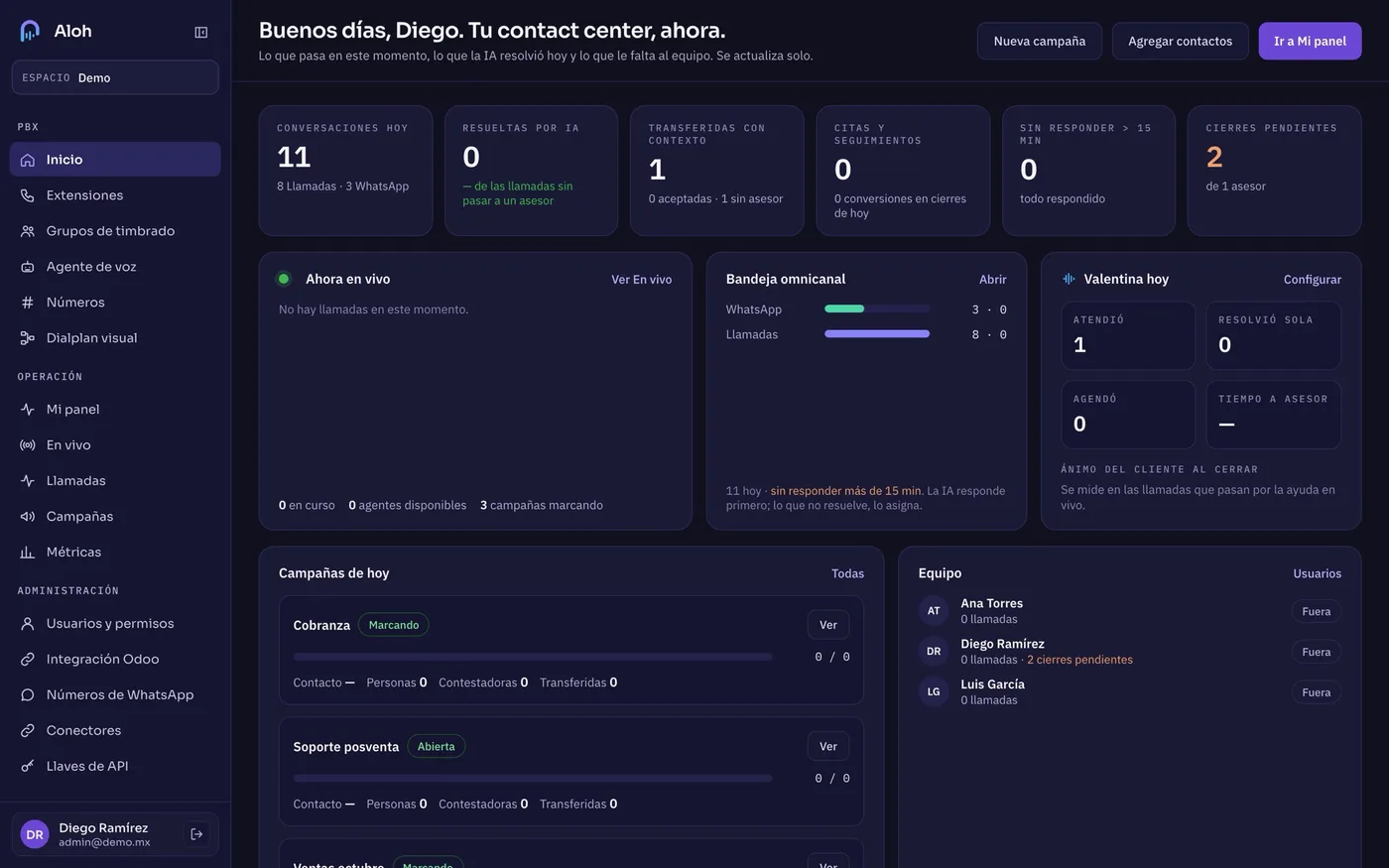This screenshot has height=868, width=1389.
Task: Select Agente de voz in sidebar
Action: click(115, 267)
